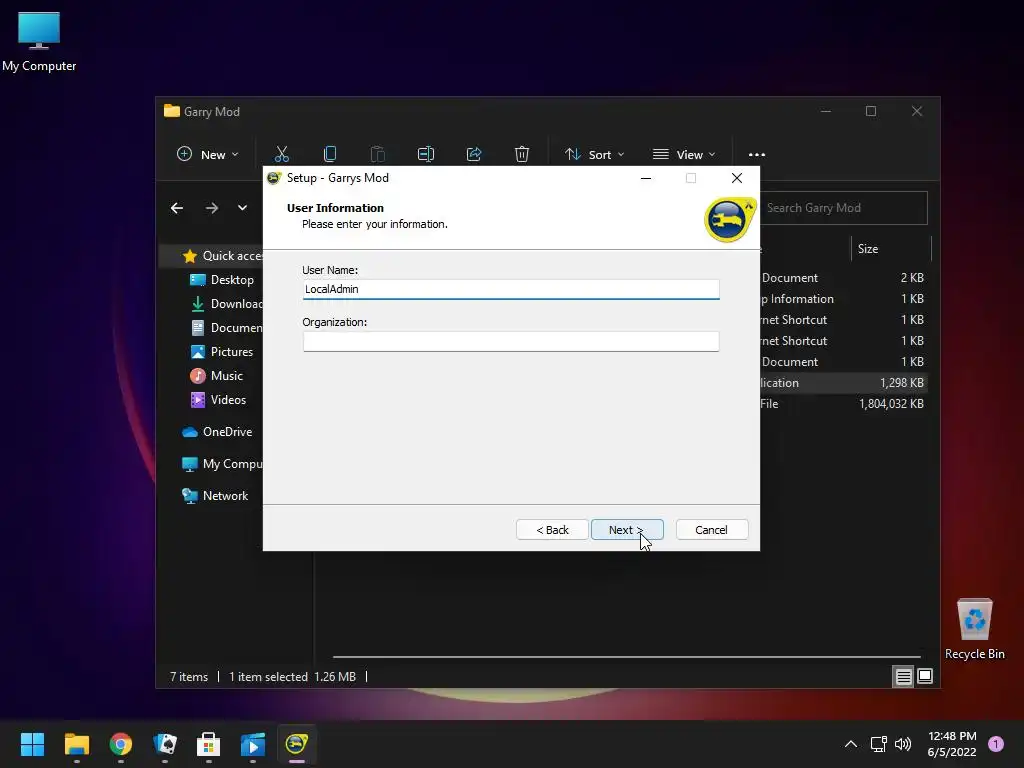Select Network in the navigation pane
Viewport: 1024px width, 768px height.
[215, 496]
